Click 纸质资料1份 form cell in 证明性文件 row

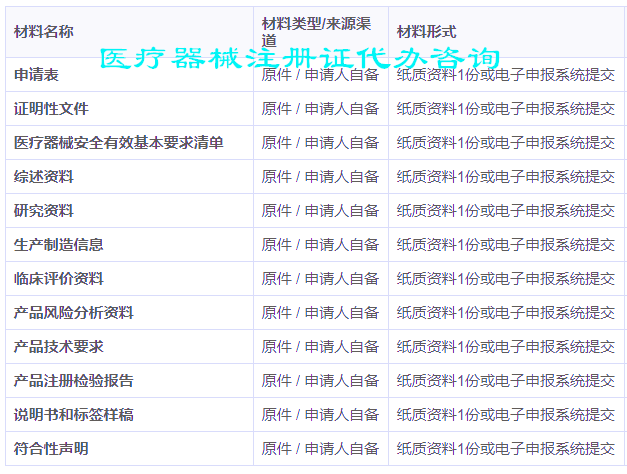[x=505, y=108]
